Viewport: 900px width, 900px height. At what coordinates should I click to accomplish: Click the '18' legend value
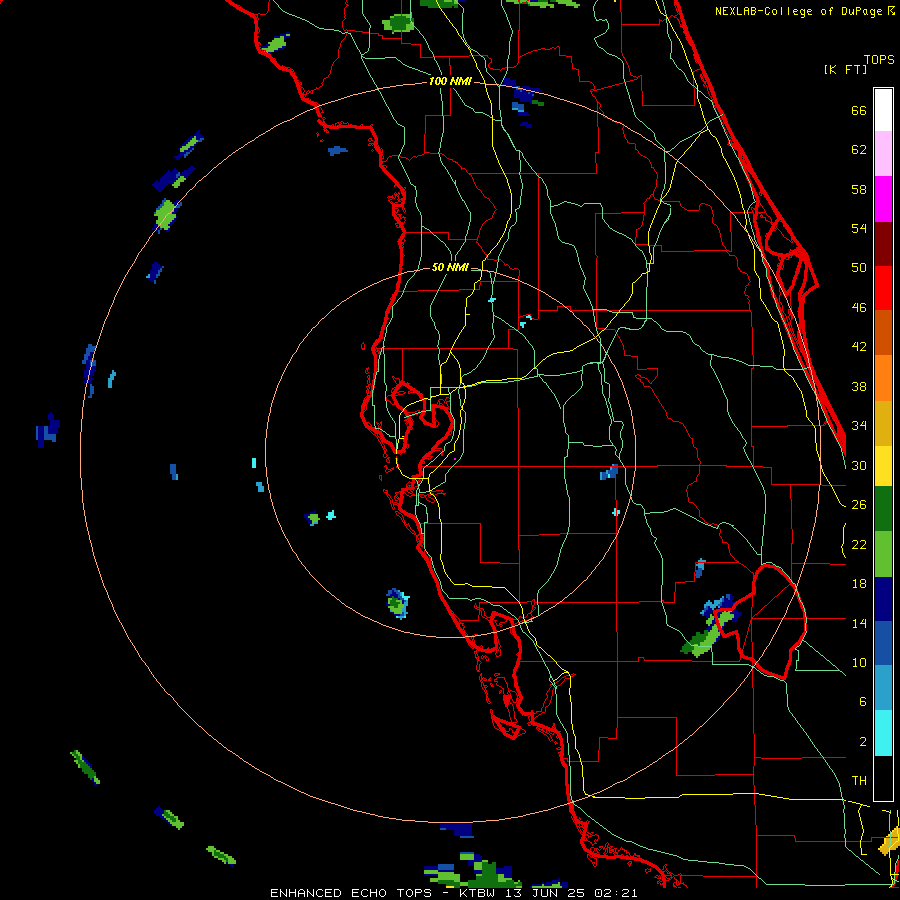coord(859,584)
